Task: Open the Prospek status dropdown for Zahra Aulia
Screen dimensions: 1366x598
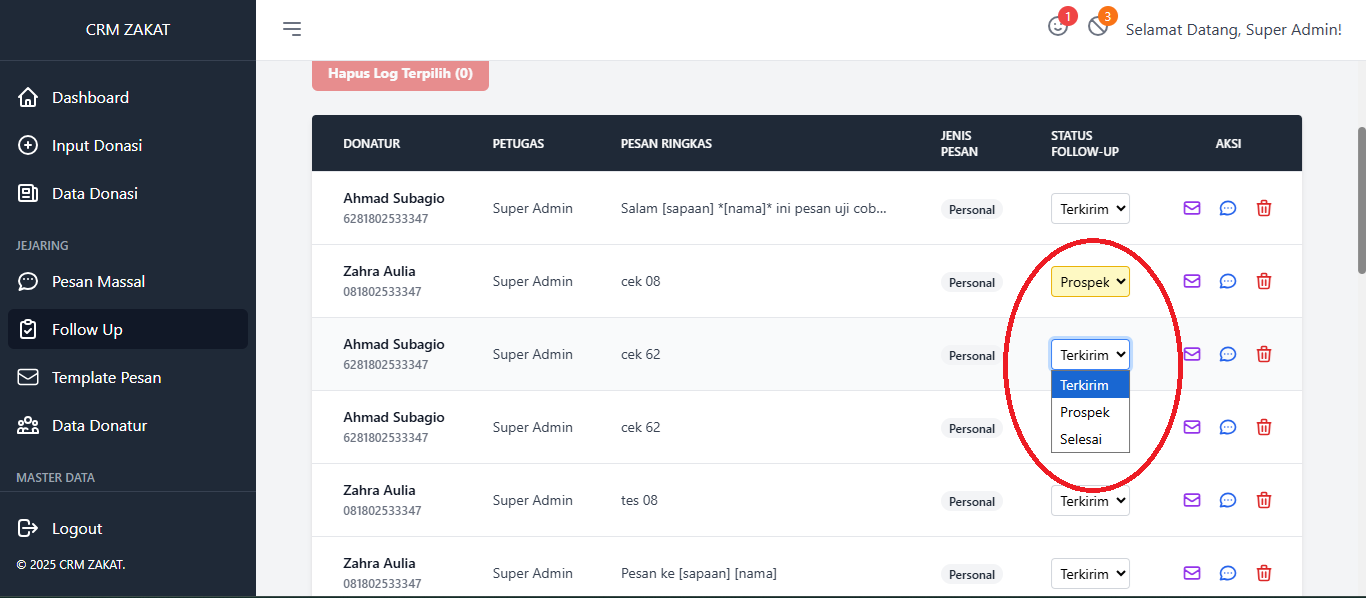Action: [1090, 282]
